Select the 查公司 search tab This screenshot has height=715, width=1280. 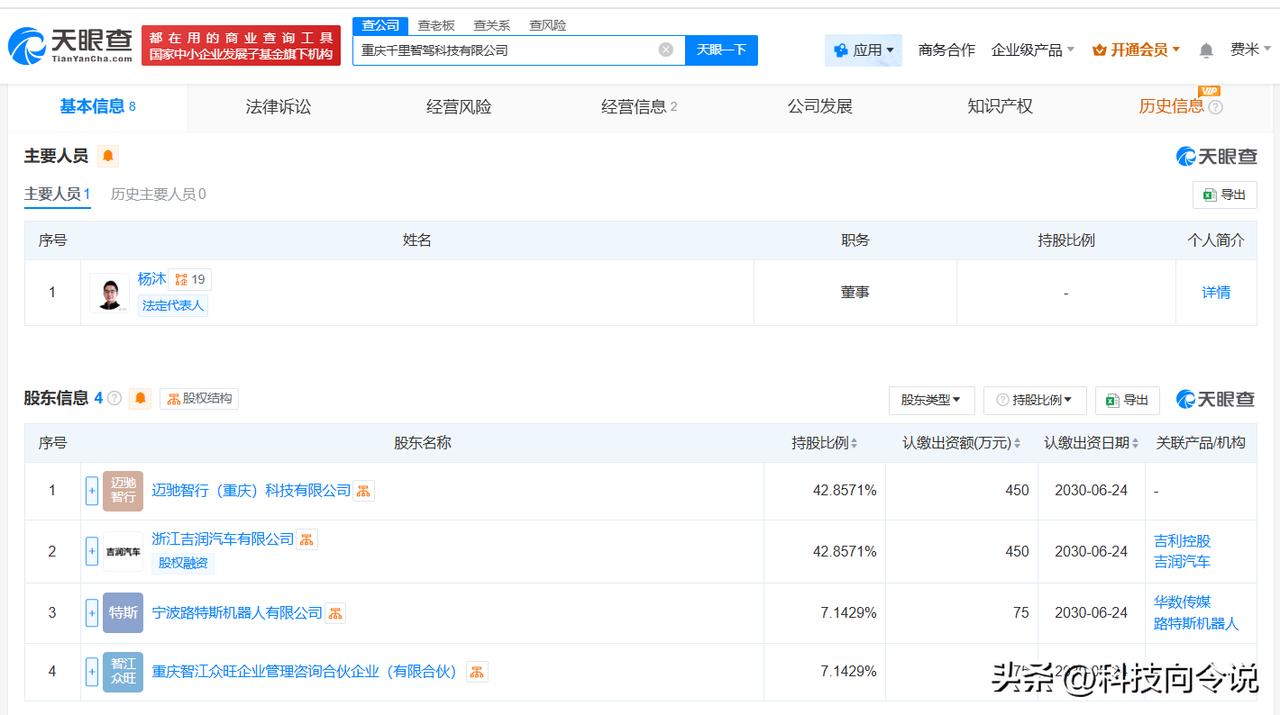(x=380, y=25)
